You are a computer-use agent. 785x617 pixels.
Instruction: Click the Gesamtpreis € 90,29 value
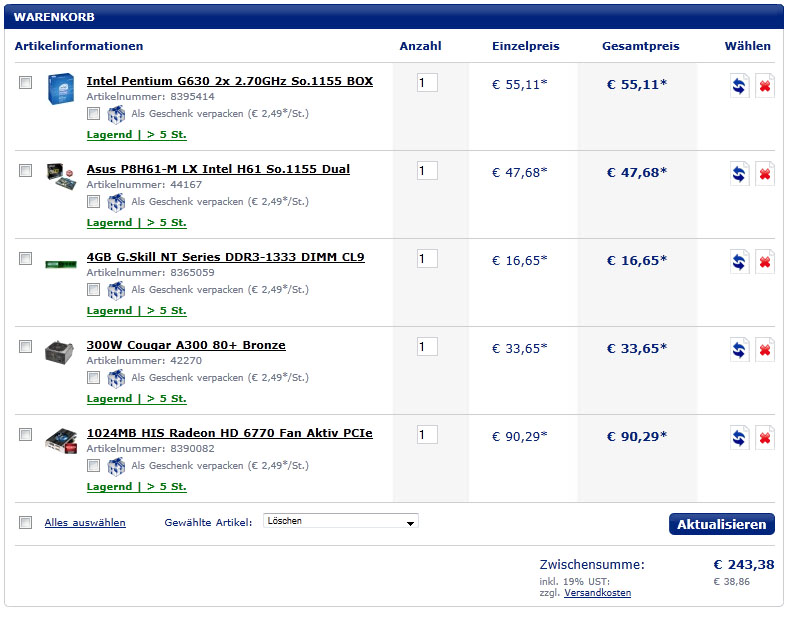point(637,436)
